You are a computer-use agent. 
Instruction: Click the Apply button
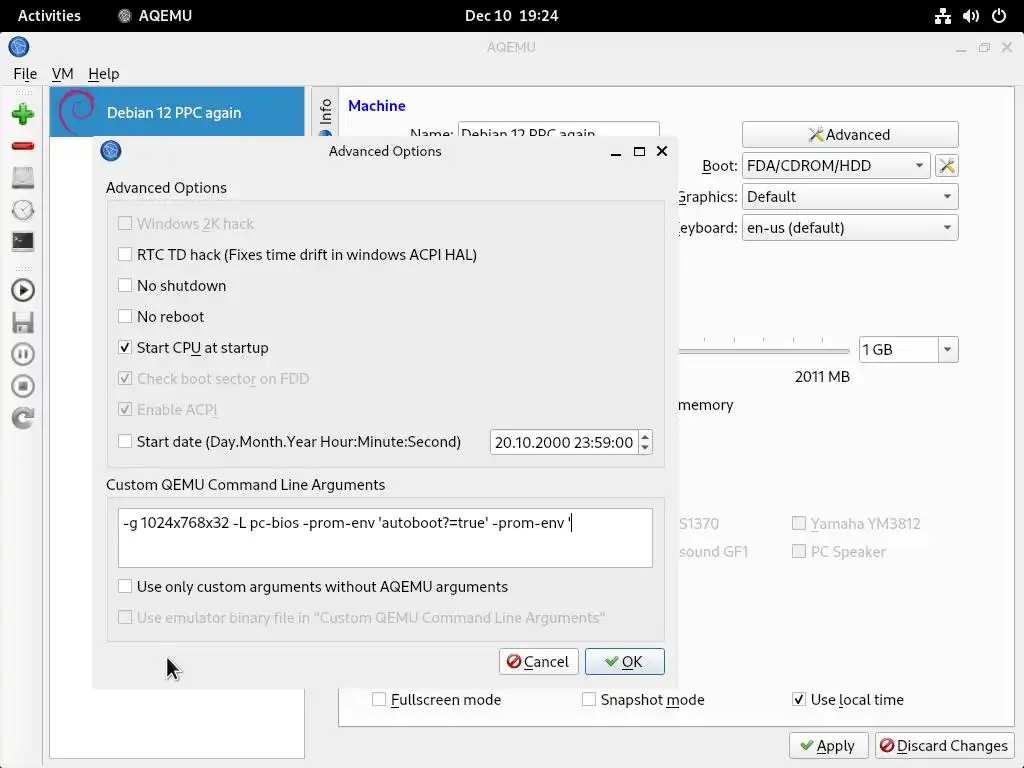click(828, 745)
